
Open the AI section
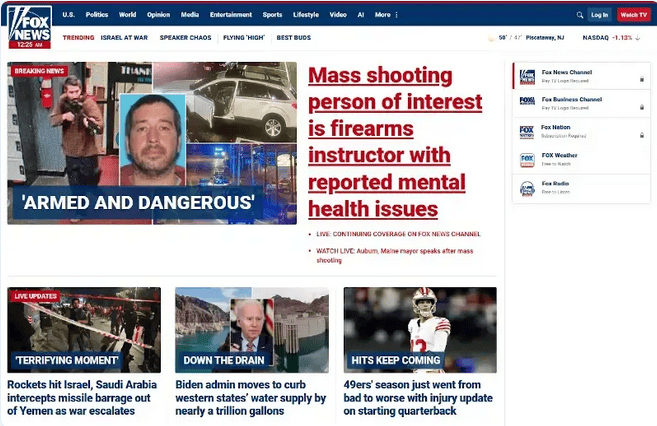(361, 15)
